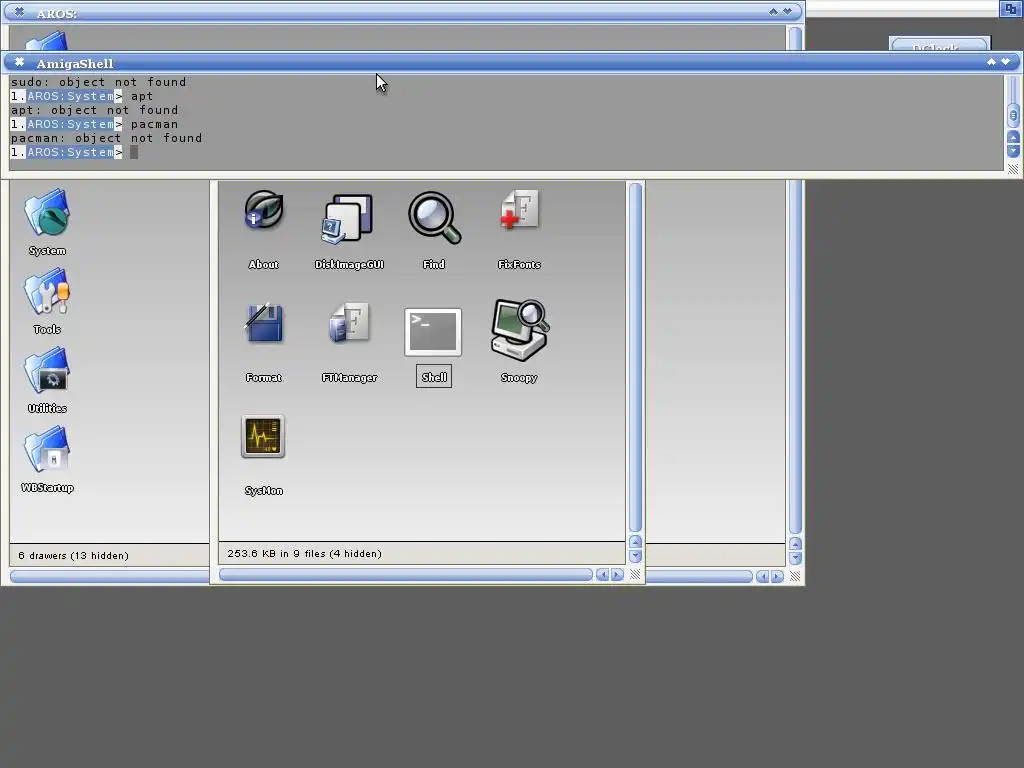Image resolution: width=1024 pixels, height=768 pixels.
Task: Click AROS: window scroll-down arrow
Action: click(795, 558)
